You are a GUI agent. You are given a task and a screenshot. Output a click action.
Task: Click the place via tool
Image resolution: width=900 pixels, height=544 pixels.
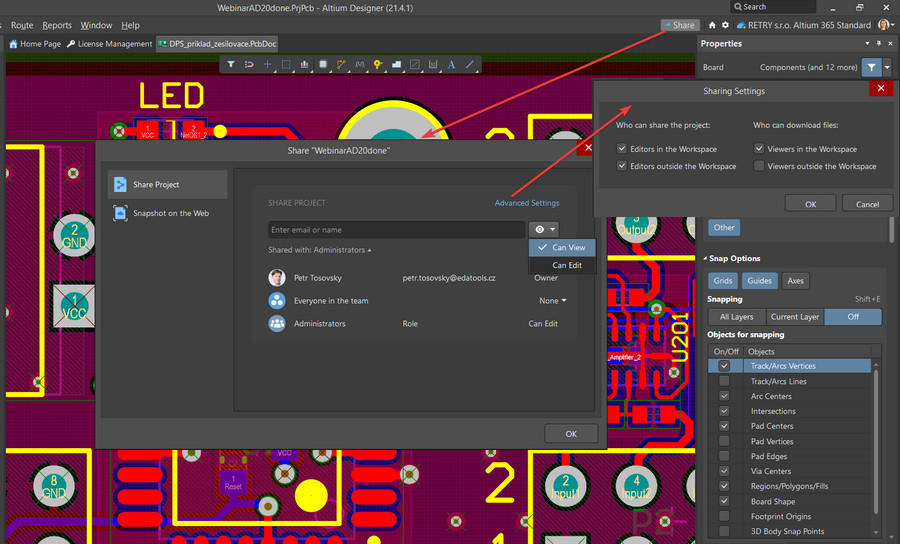(378, 64)
